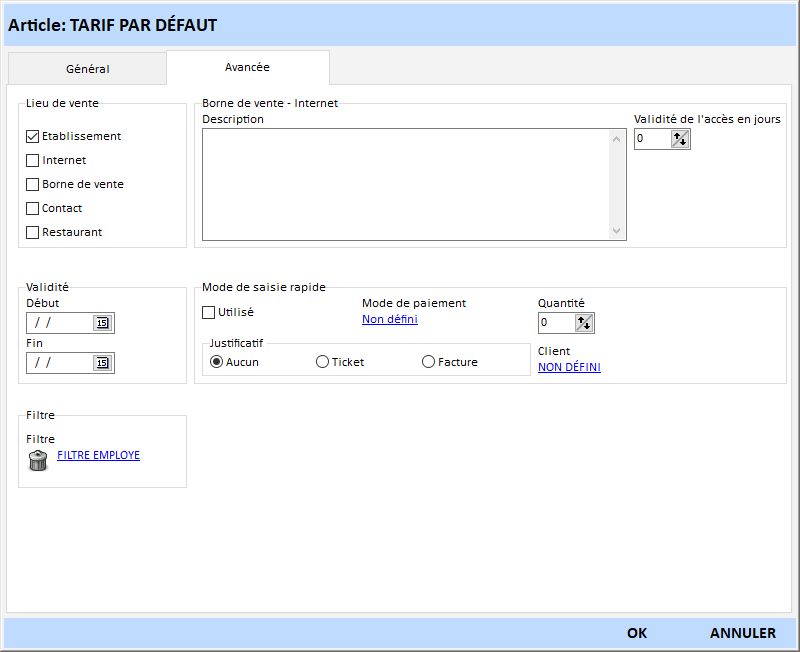Viewport: 800px width, 652px height.
Task: Click the trash can icon beside FILTRE EMPLOYE
Action: tap(38, 460)
